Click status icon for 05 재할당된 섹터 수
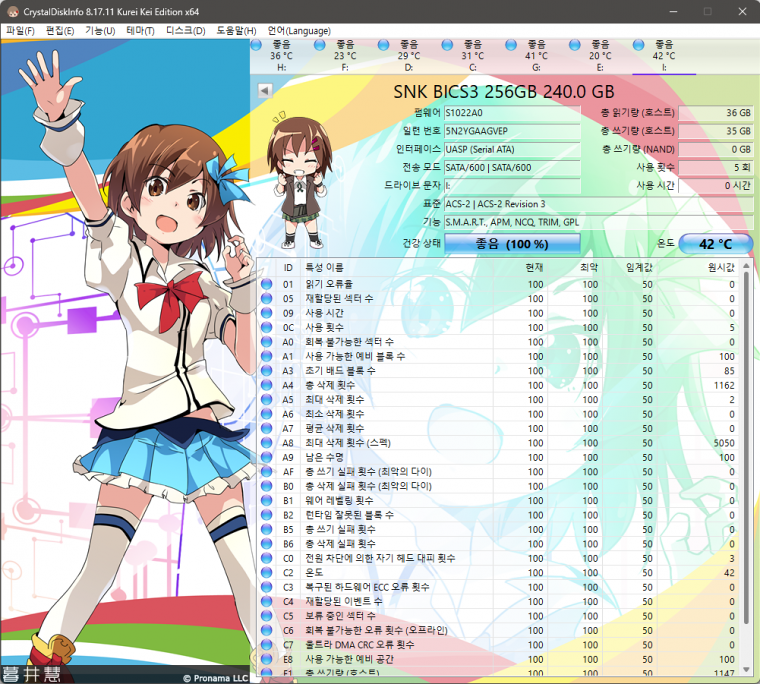This screenshot has height=684, width=760. click(267, 299)
